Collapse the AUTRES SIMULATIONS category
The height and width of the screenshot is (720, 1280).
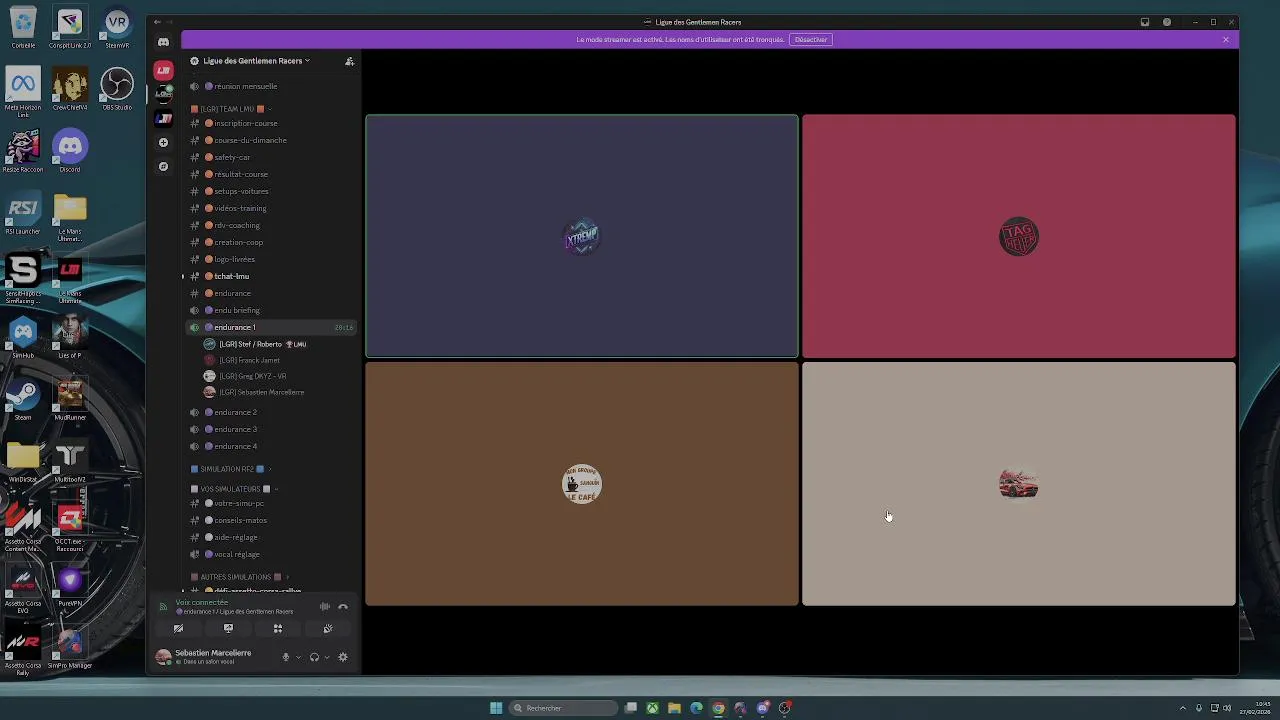[x=240, y=577]
